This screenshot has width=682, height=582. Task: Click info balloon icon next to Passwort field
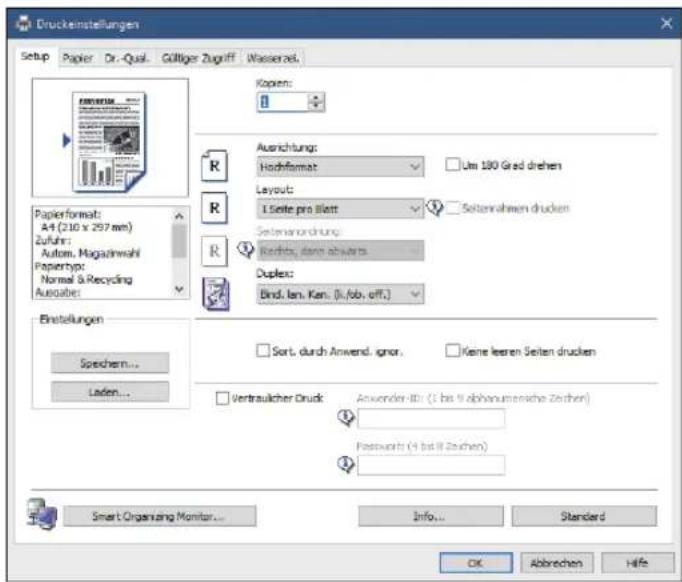[346, 465]
